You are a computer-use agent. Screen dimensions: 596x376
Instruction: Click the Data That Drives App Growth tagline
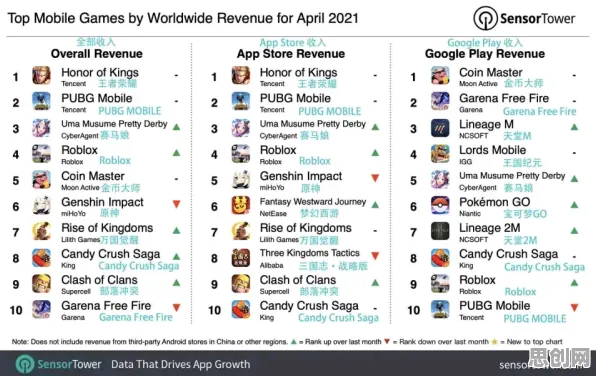pos(181,364)
